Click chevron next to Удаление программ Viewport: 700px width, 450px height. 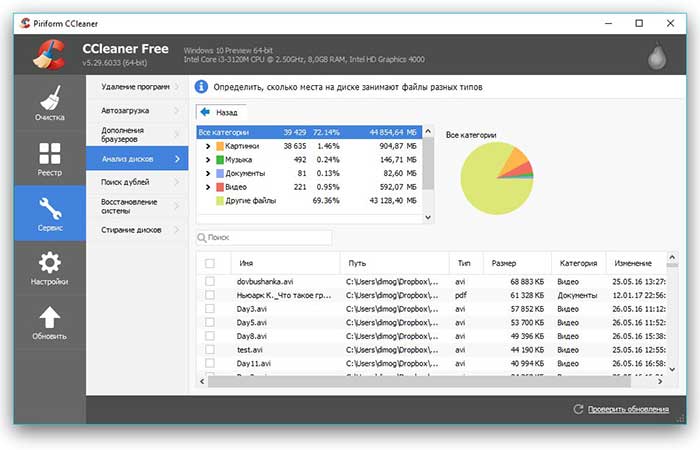point(177,87)
